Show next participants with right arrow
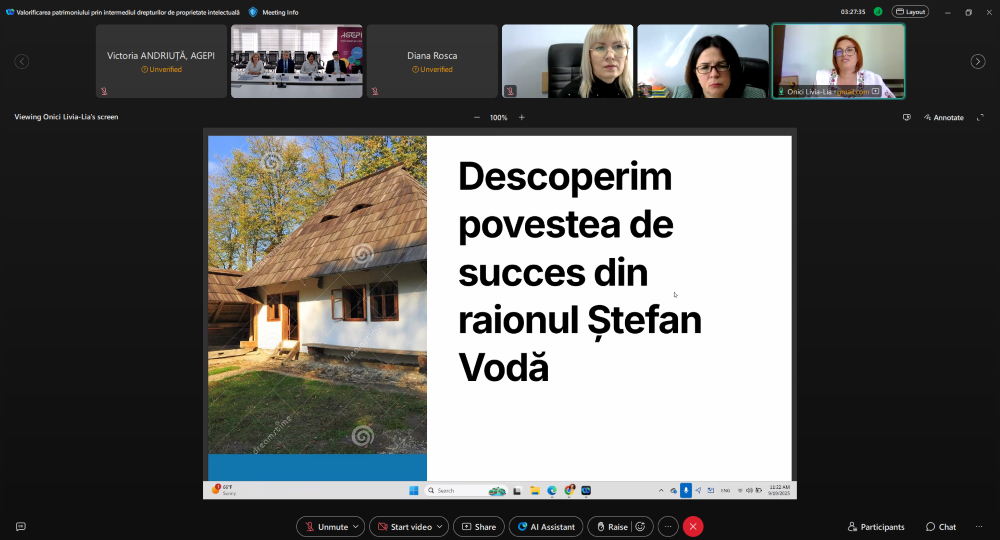1000x540 pixels. point(978,62)
